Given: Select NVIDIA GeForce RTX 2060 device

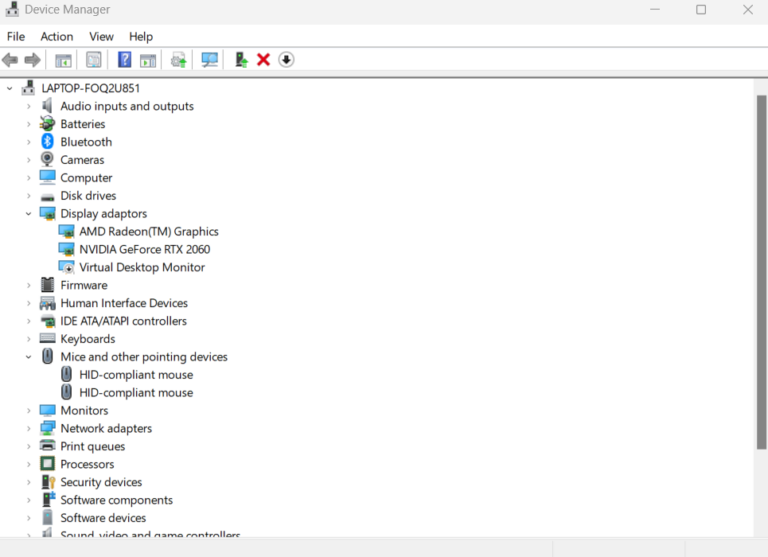Looking at the screenshot, I should coord(144,249).
